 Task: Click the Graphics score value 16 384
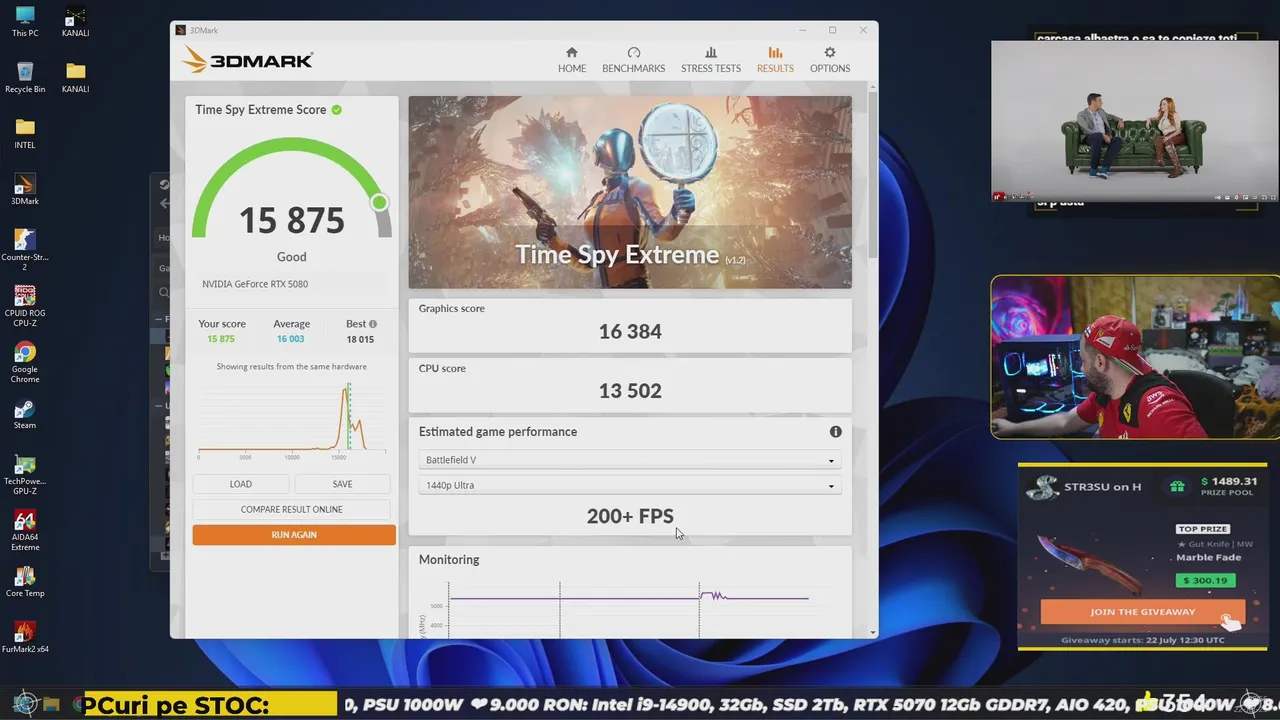[630, 331]
